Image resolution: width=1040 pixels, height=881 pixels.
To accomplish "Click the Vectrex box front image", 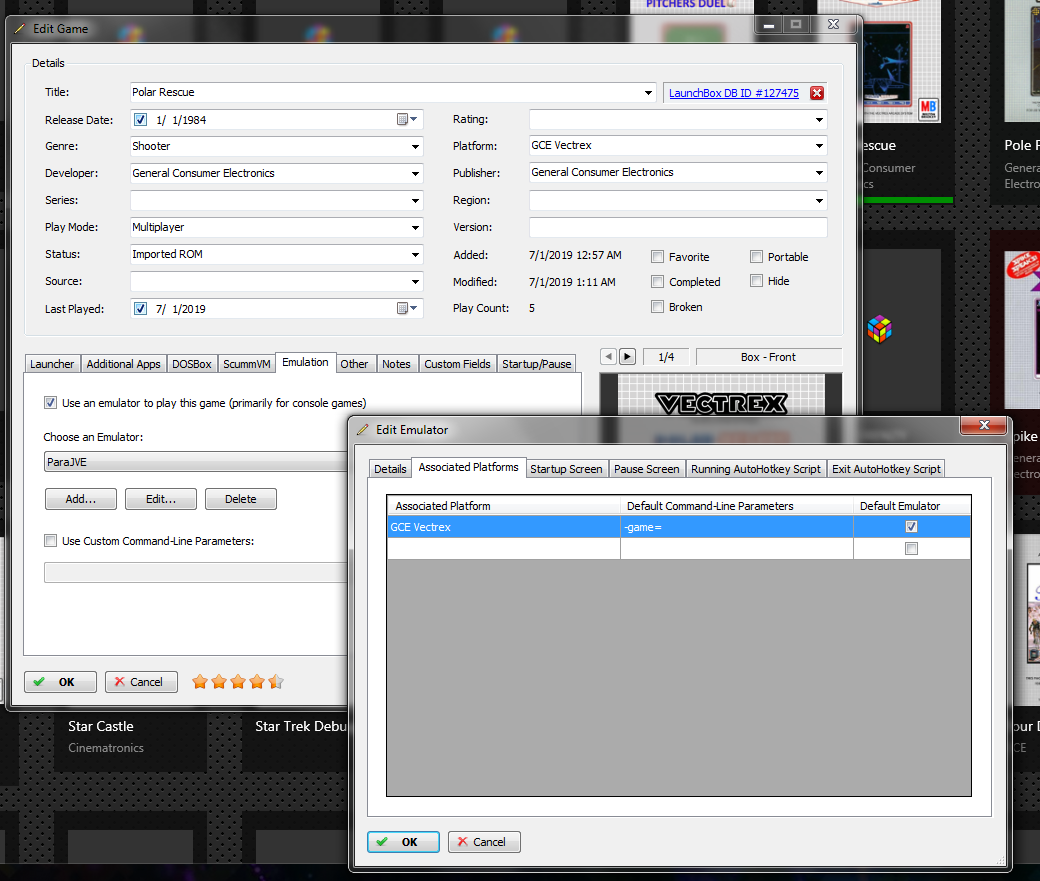I will point(721,396).
